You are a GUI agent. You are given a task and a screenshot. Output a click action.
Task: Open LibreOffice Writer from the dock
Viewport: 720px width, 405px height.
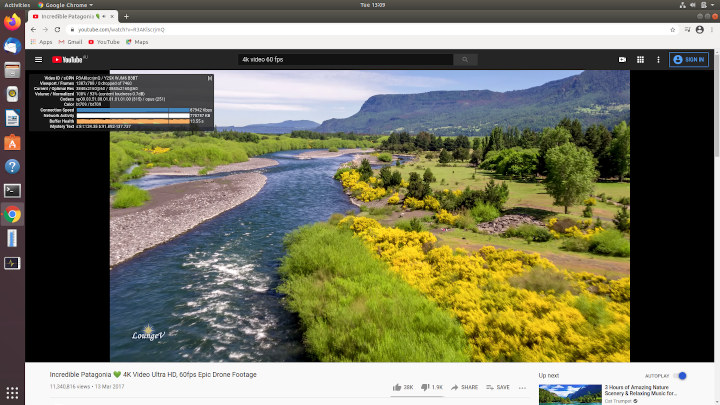coord(12,118)
